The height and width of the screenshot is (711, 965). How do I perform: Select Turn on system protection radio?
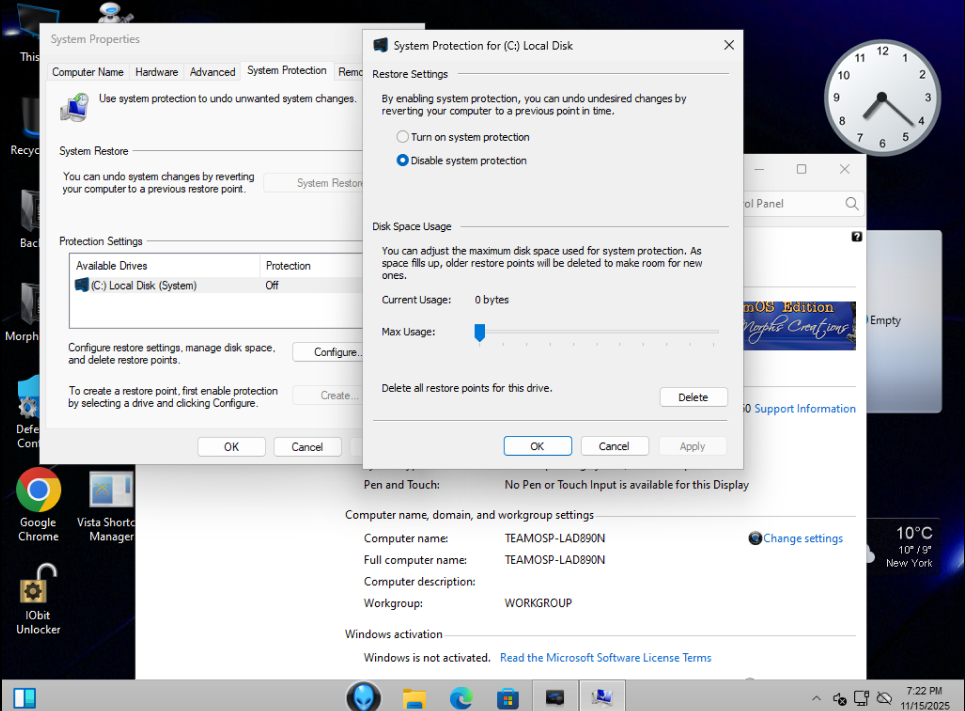pos(403,137)
